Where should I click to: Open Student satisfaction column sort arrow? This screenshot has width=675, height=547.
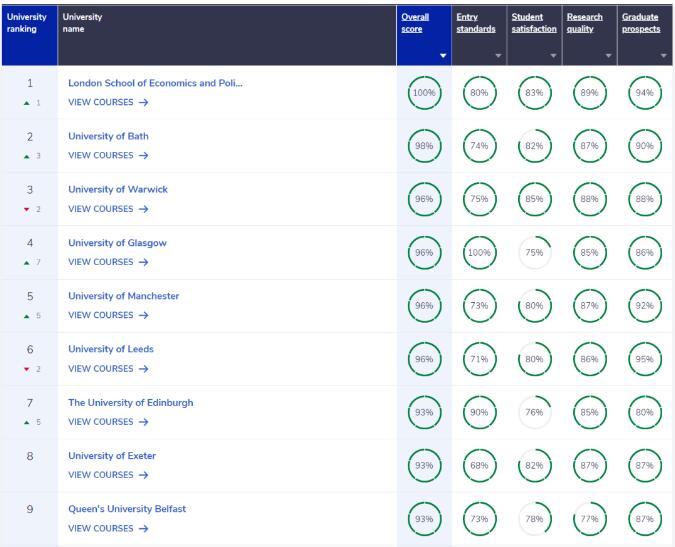(553, 56)
